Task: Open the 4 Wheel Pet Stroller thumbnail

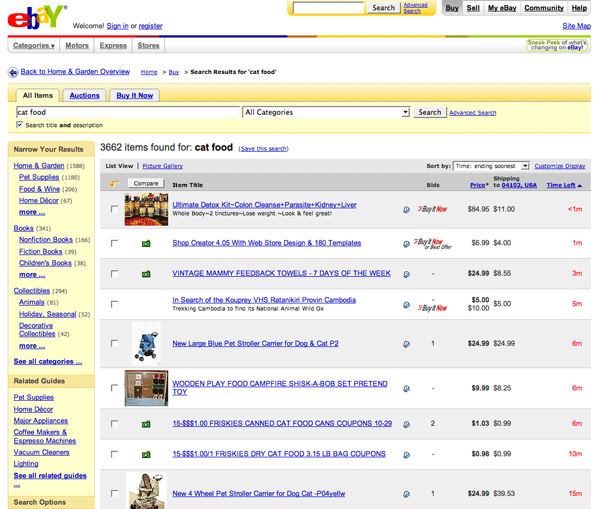Action: click(146, 491)
